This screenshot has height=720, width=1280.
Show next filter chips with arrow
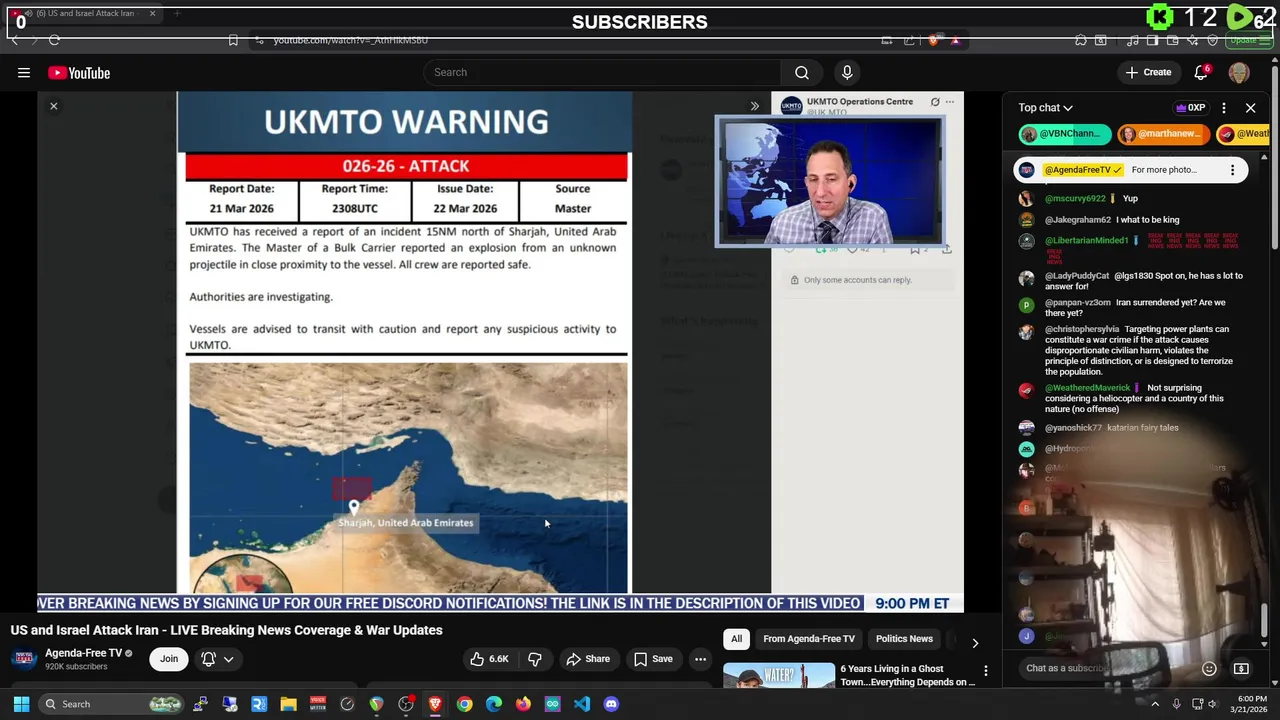tap(975, 643)
